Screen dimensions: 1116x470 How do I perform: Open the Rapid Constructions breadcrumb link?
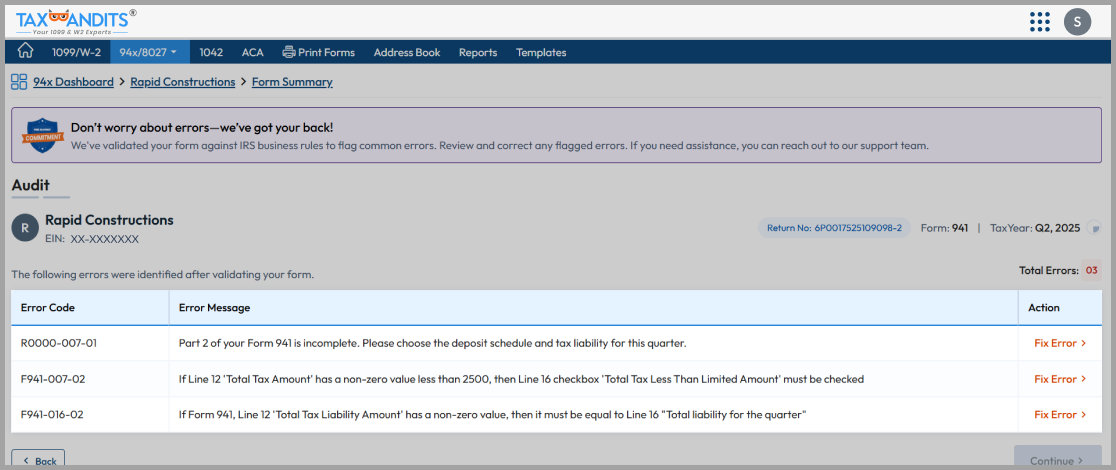click(x=183, y=82)
